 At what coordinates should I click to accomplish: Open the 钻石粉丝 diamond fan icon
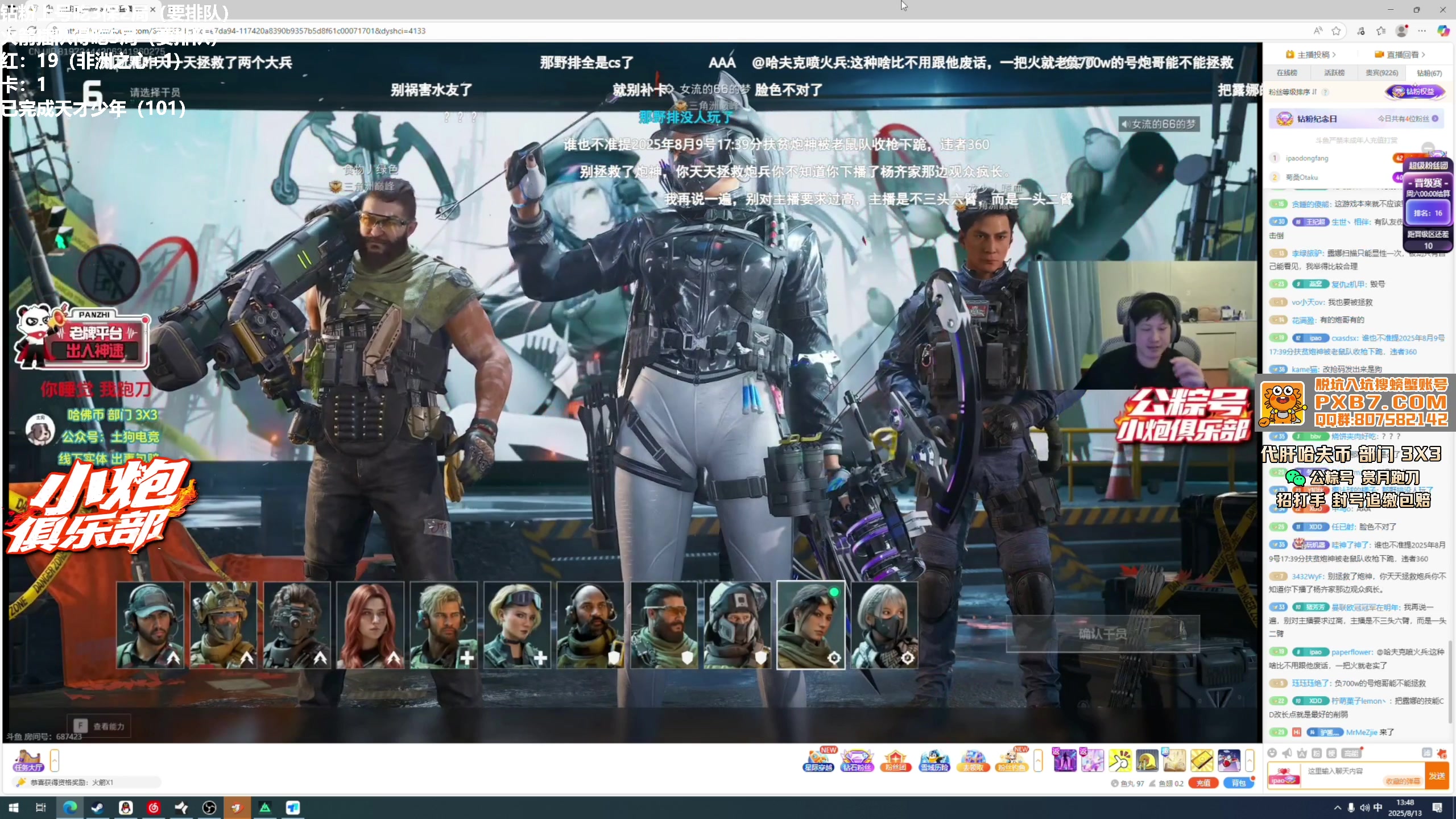click(x=857, y=760)
